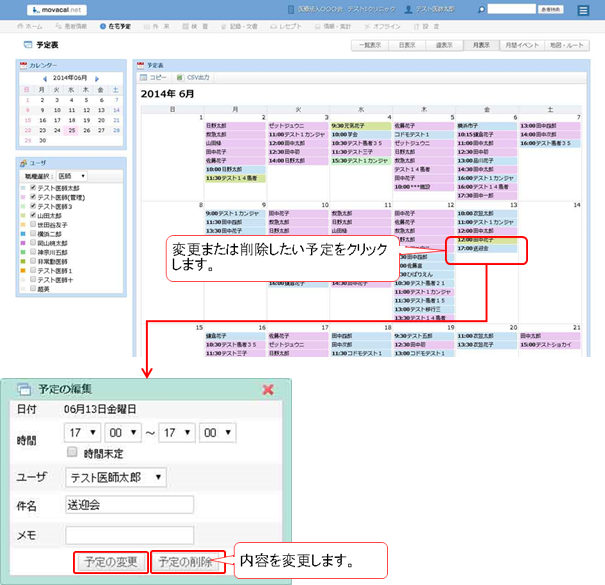Click the 件名 subject input field

(115, 505)
